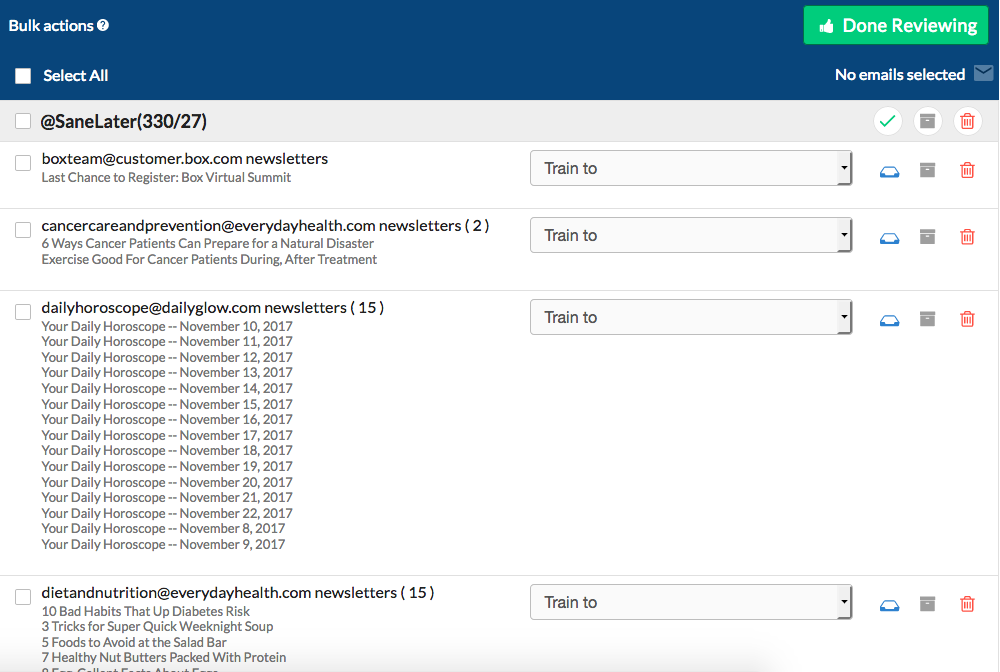Screen dimensions: 1000x672
Task: Archive dietandnutrition newsletters
Action: (927, 603)
